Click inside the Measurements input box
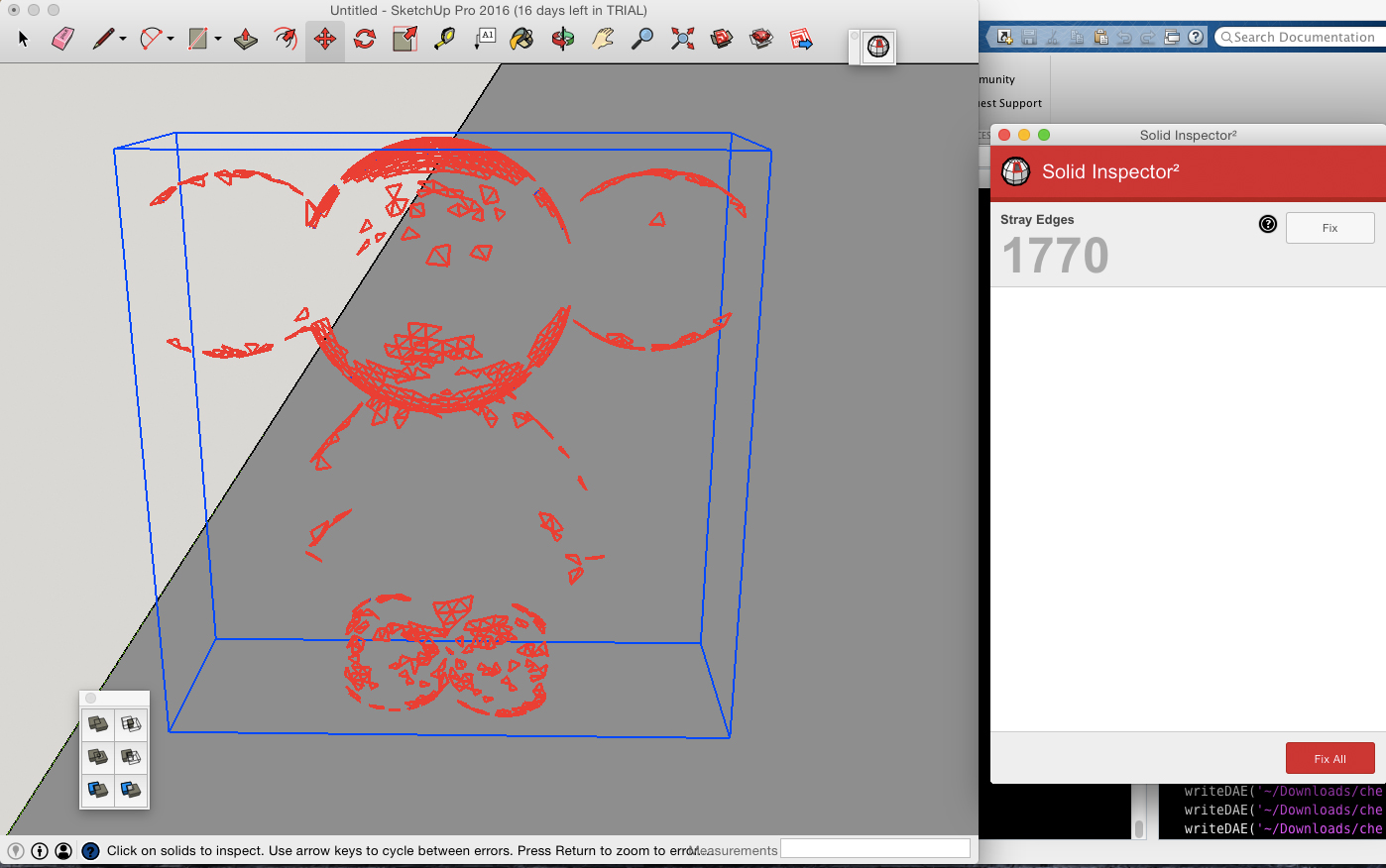Viewport: 1386px width, 868px height. (x=873, y=847)
